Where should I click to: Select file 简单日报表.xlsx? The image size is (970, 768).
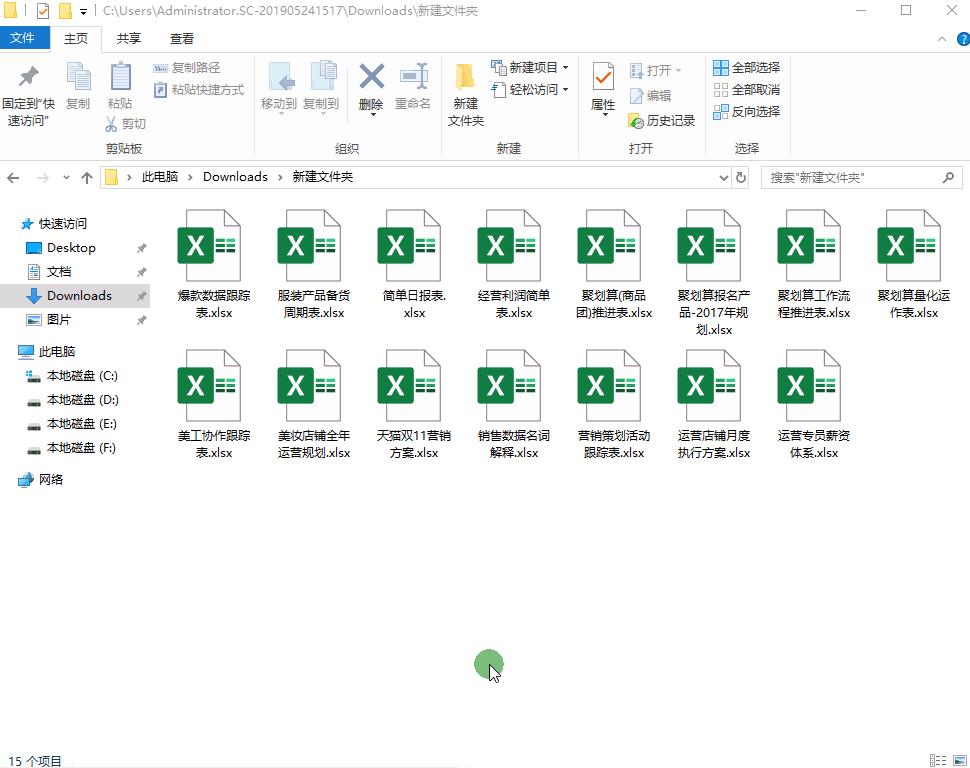[414, 265]
